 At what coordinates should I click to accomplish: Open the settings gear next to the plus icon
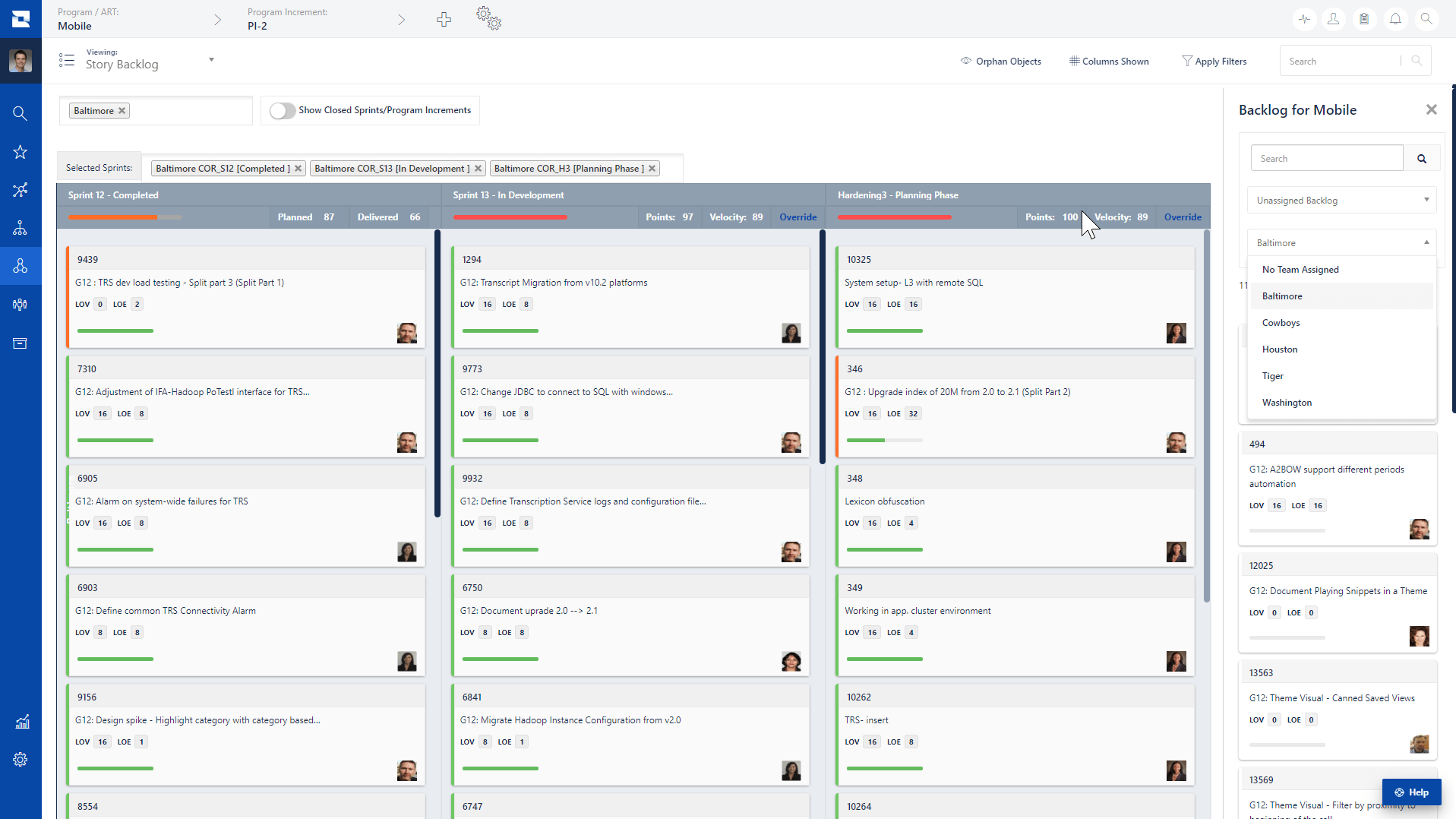click(488, 18)
